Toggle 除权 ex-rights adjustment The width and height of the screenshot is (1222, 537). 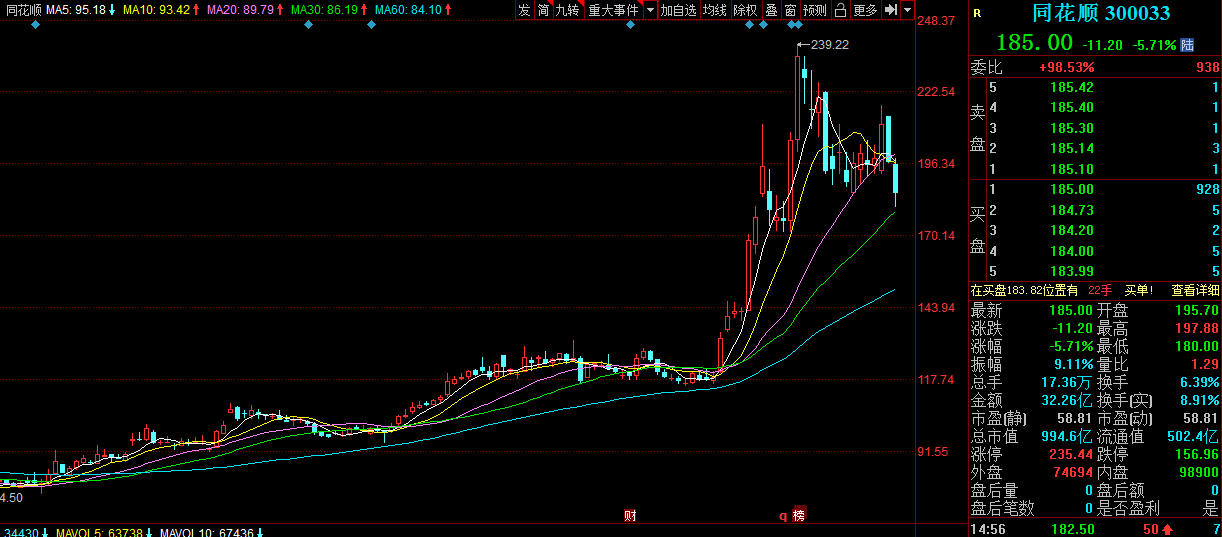[x=745, y=10]
